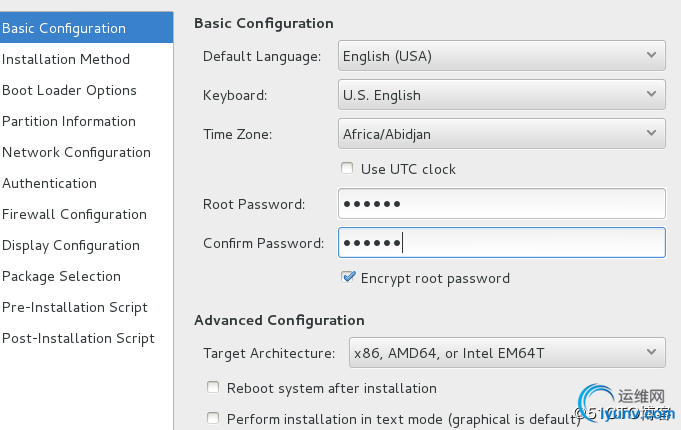Open Pre-Installation Script section
The height and width of the screenshot is (430, 681).
[86, 307]
